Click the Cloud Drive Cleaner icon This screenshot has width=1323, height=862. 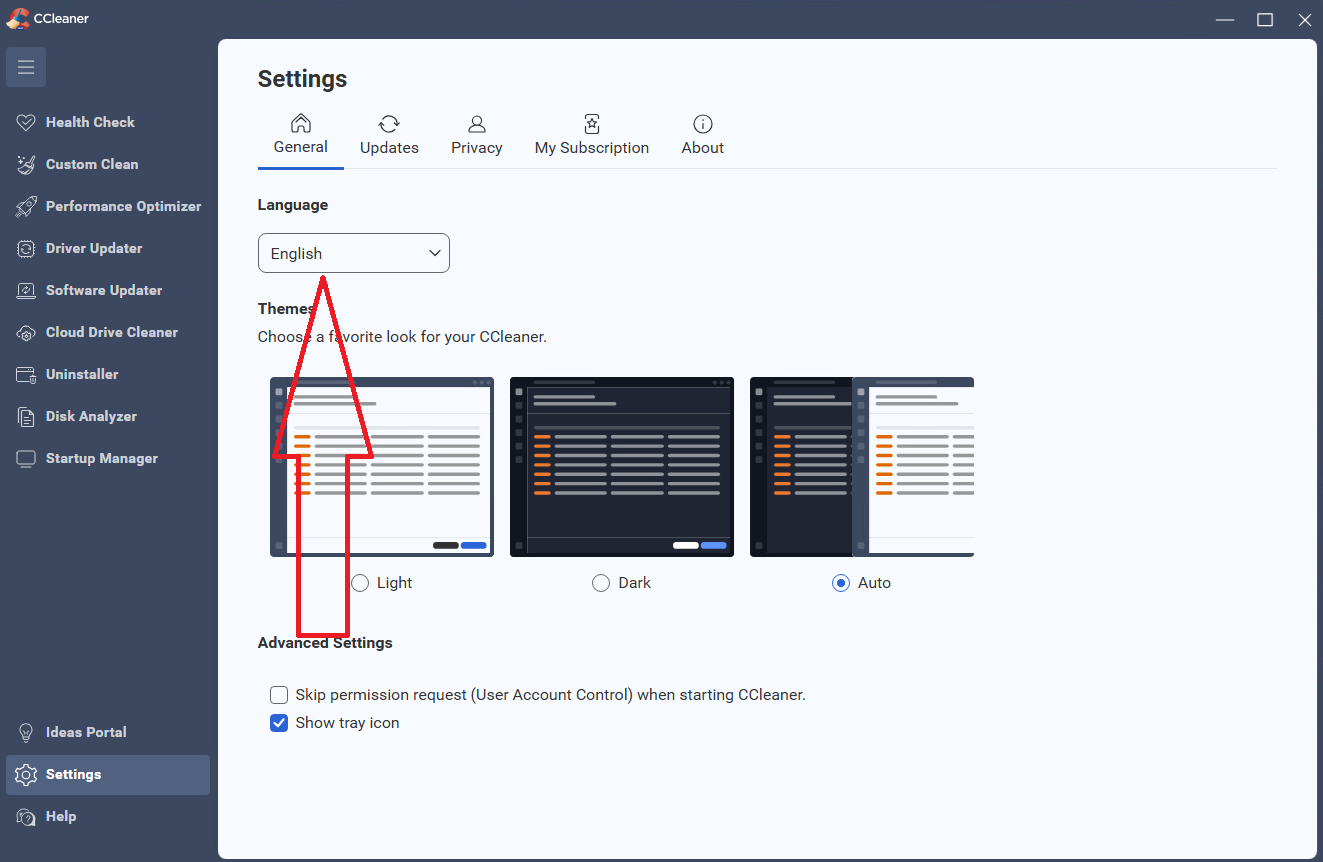click(x=26, y=332)
